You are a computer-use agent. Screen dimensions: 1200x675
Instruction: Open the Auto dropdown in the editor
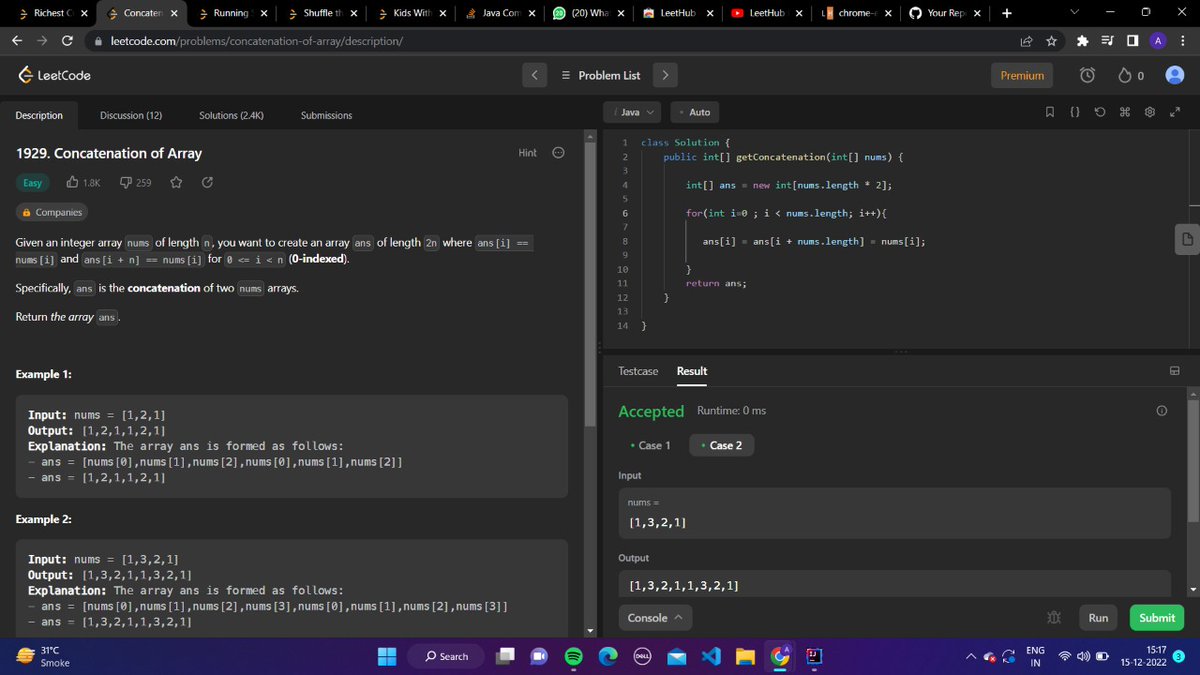coord(695,112)
